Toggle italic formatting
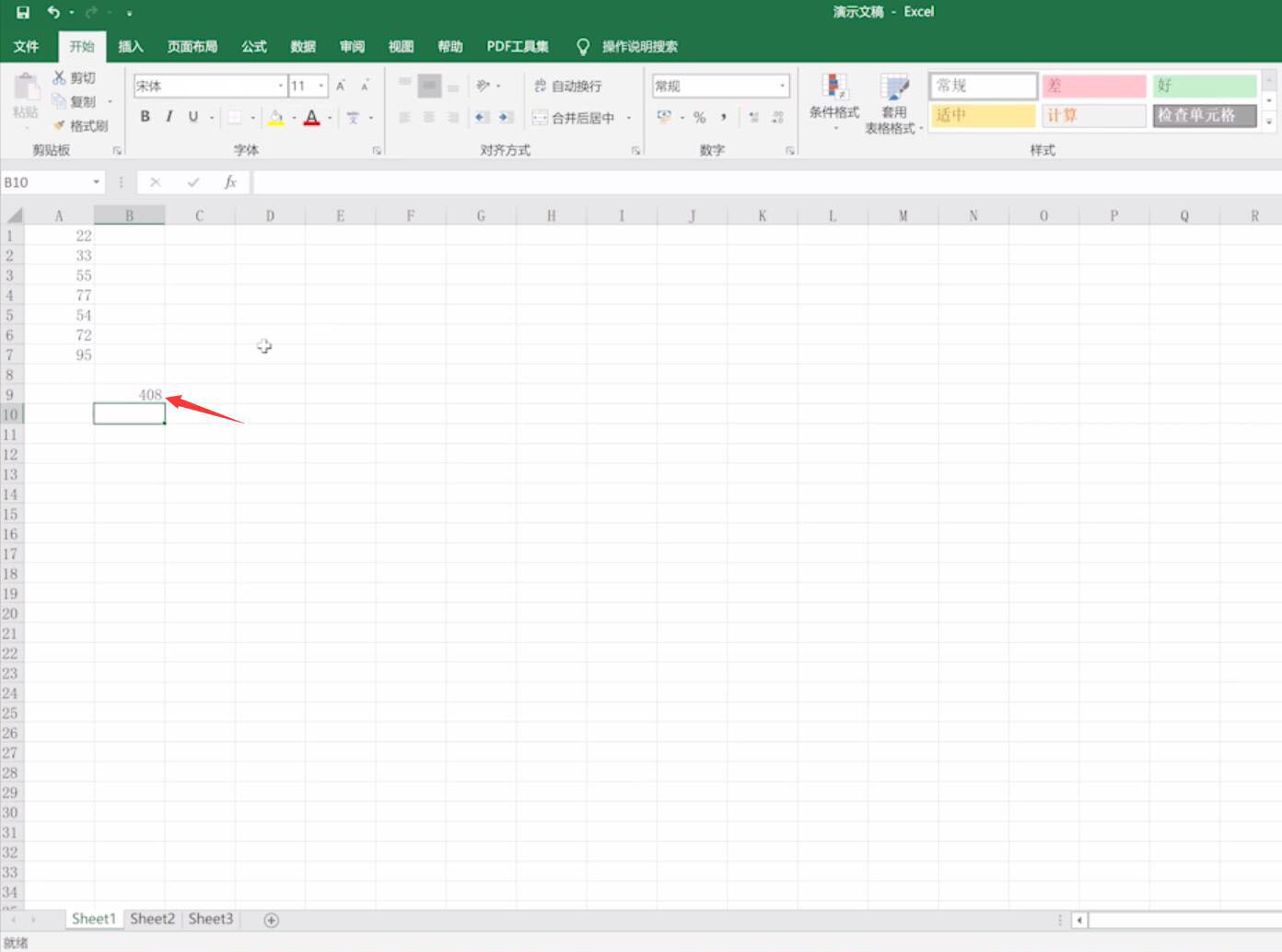This screenshot has width=1282, height=952. coord(169,117)
